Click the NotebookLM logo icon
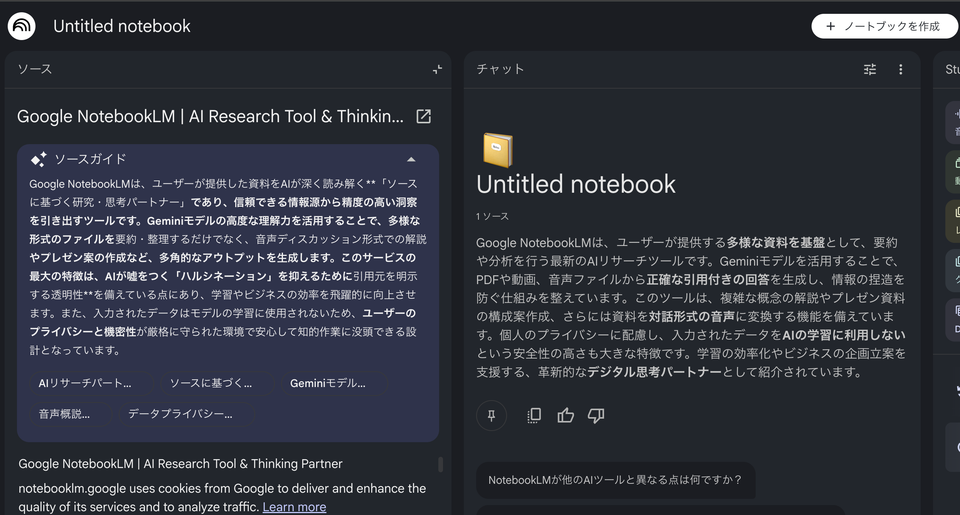 21,26
